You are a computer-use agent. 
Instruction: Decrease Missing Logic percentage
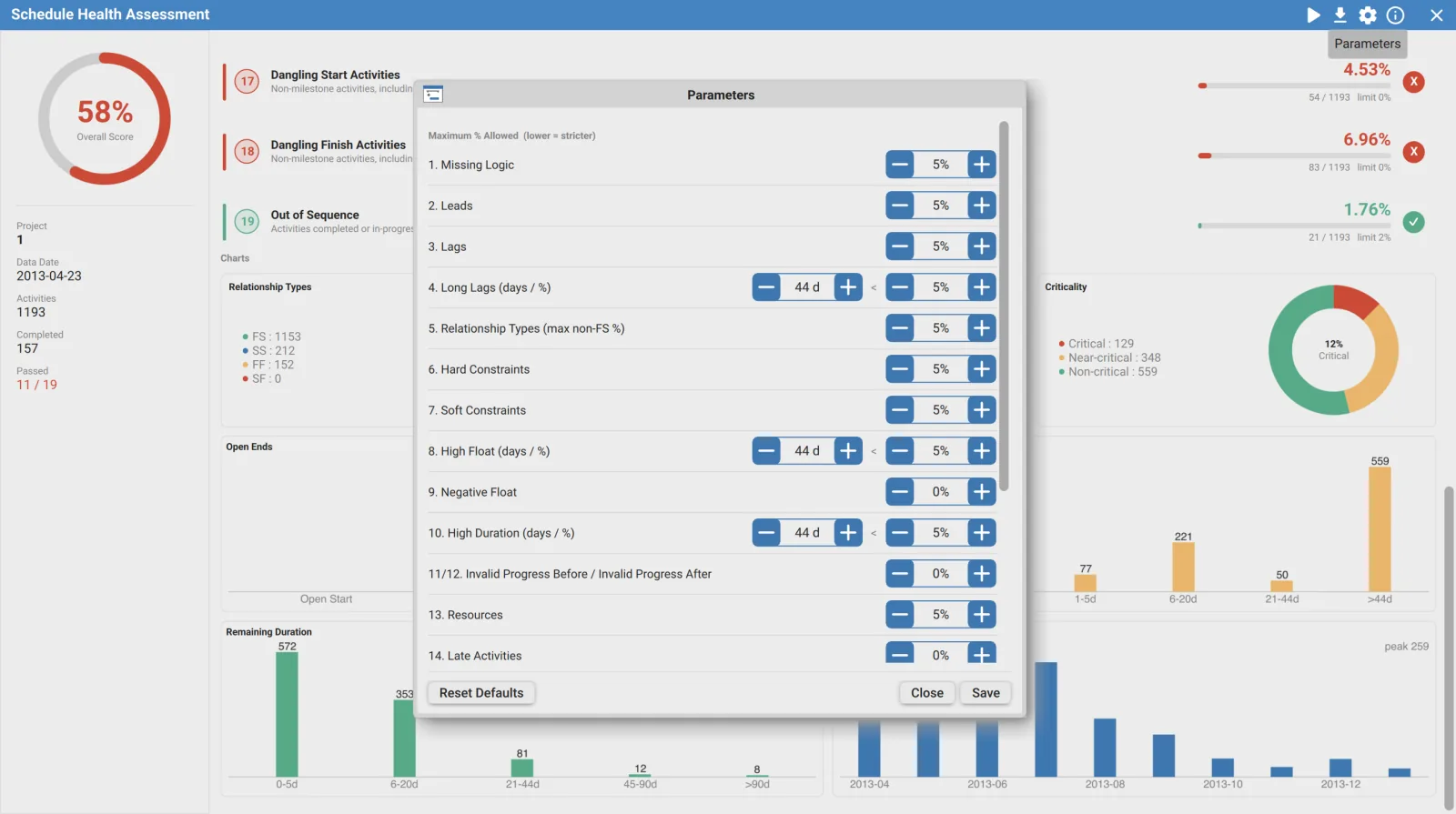click(900, 165)
